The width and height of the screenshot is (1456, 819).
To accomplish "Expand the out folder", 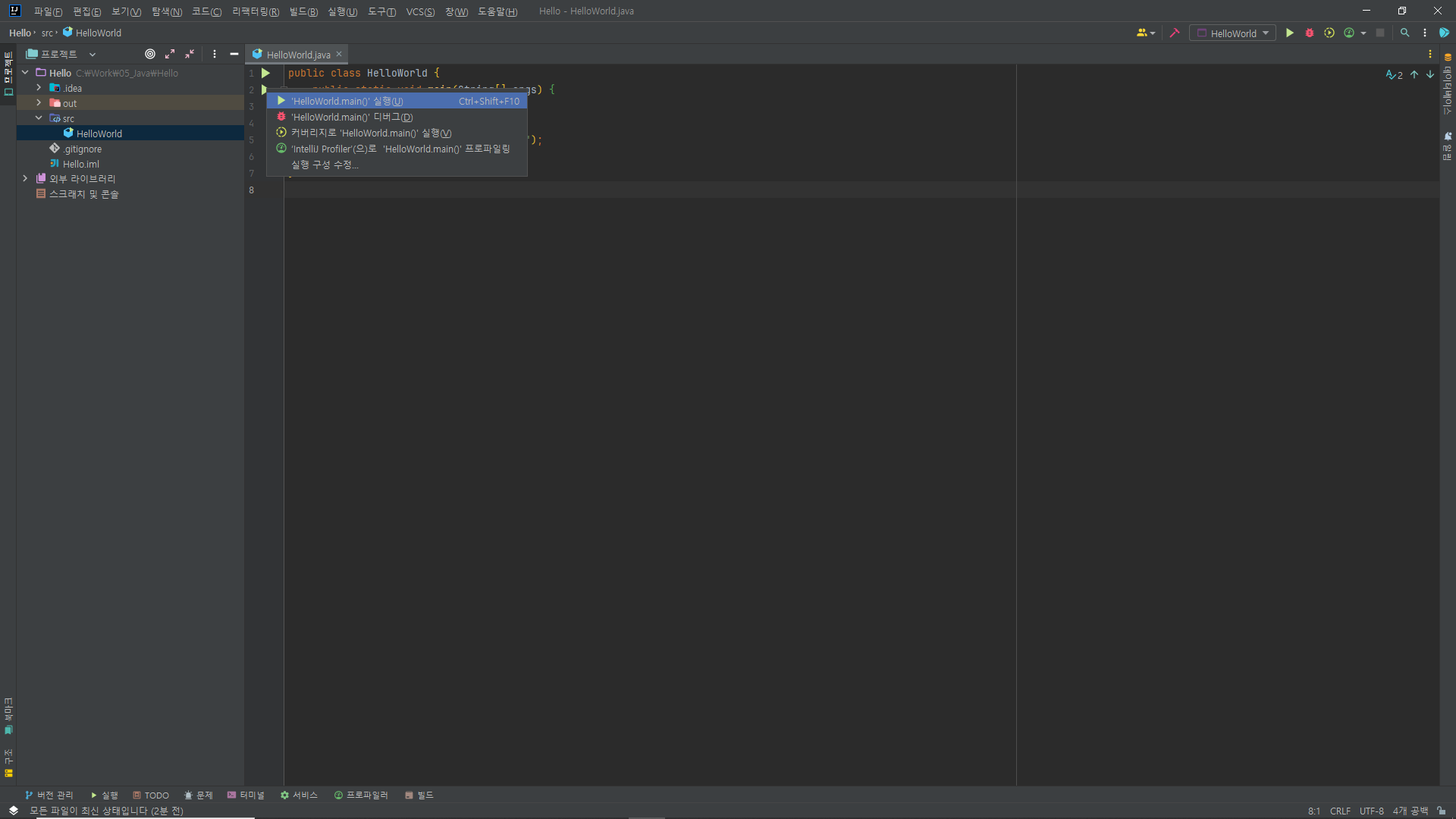I will coord(39,103).
